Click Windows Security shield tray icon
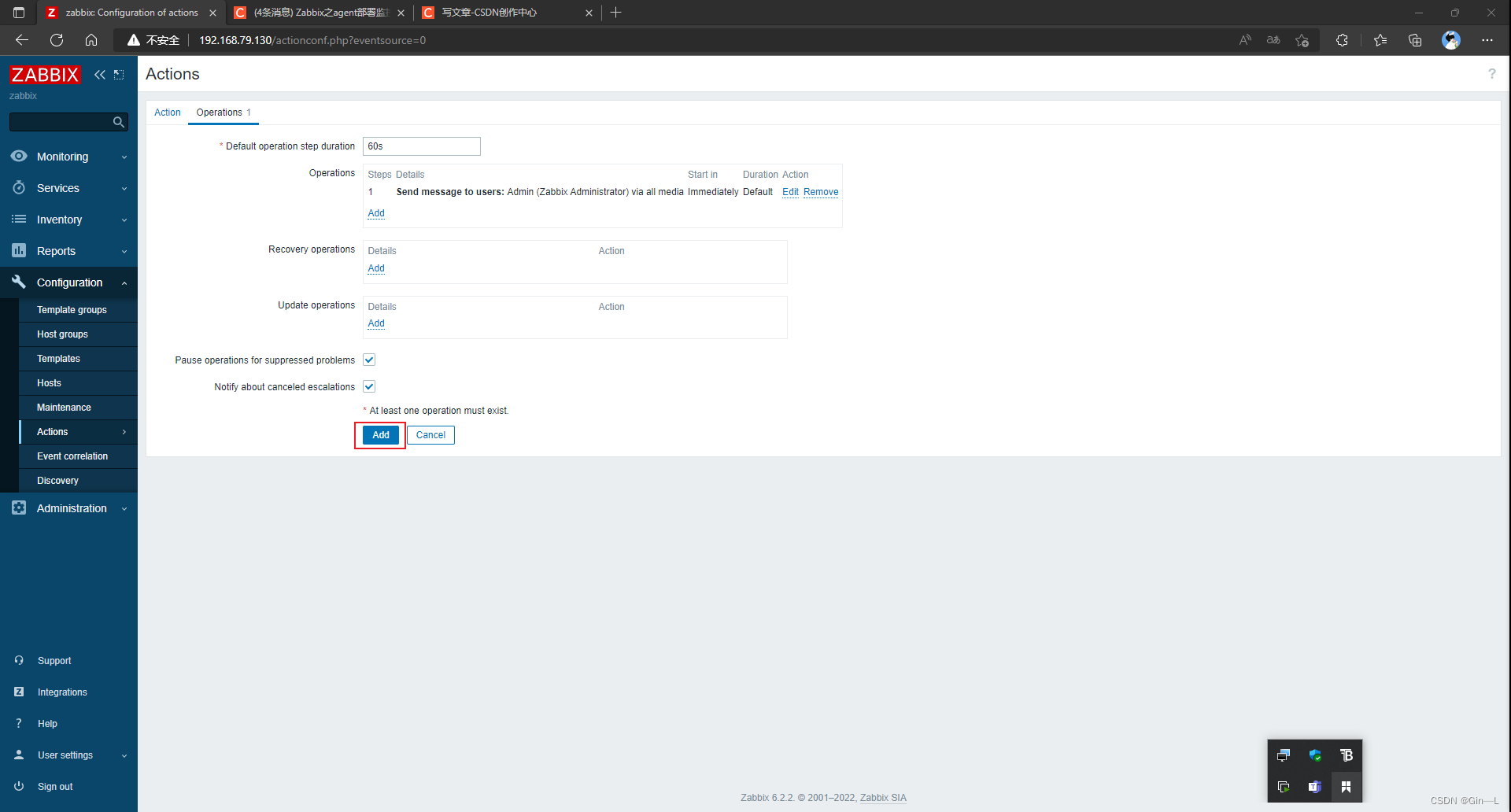The height and width of the screenshot is (812, 1511). [x=1314, y=755]
